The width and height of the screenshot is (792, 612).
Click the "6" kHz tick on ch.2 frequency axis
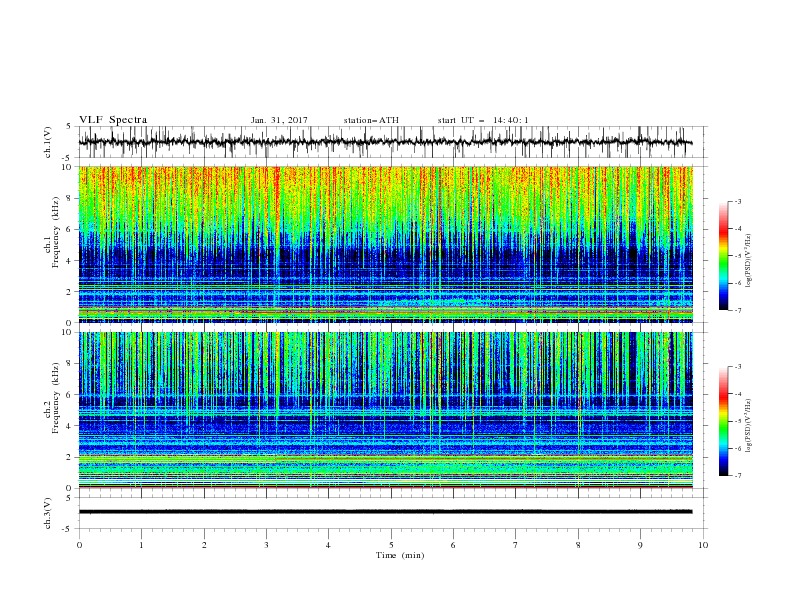(x=70, y=395)
